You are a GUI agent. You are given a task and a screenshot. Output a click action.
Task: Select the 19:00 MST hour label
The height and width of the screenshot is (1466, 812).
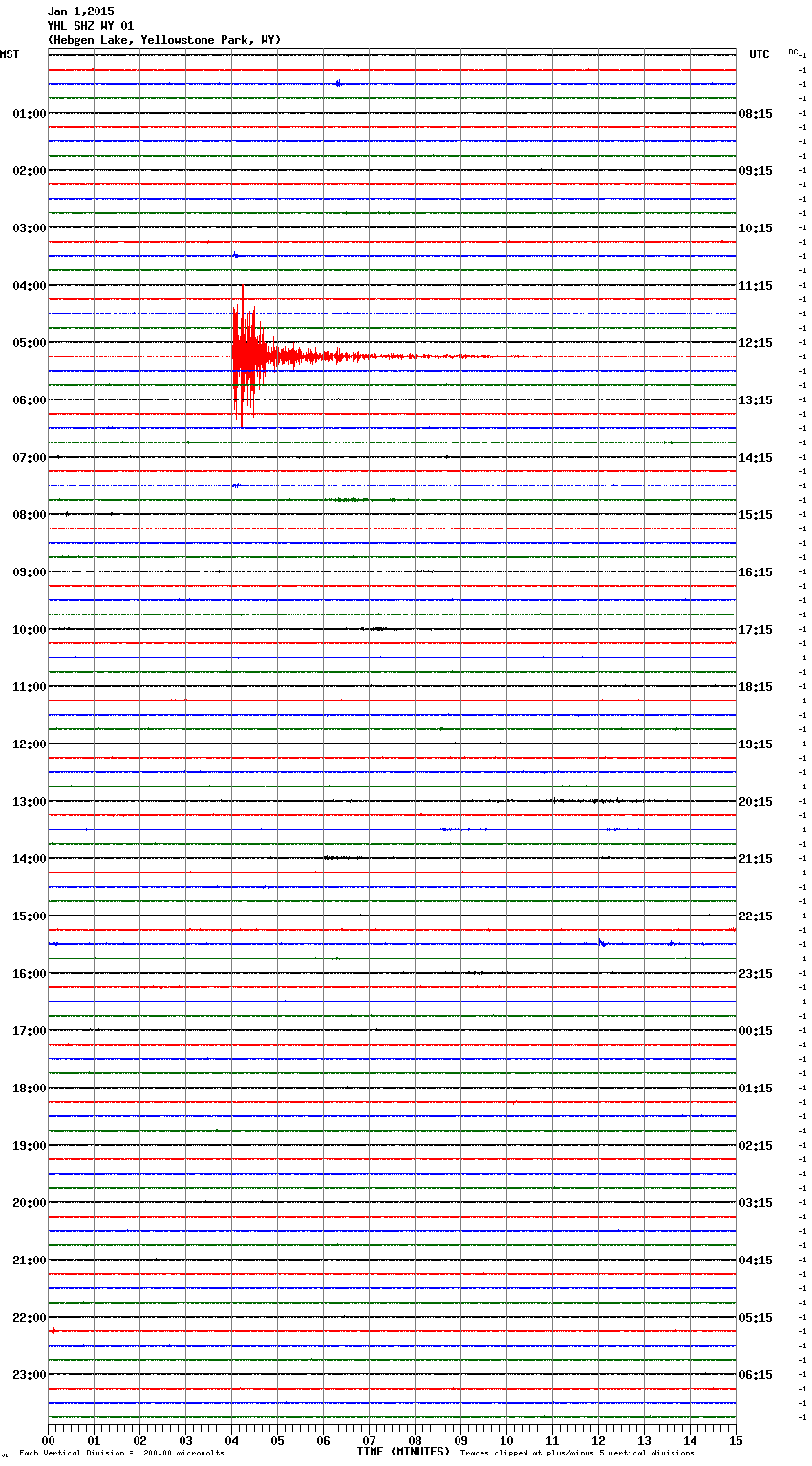[30, 1146]
